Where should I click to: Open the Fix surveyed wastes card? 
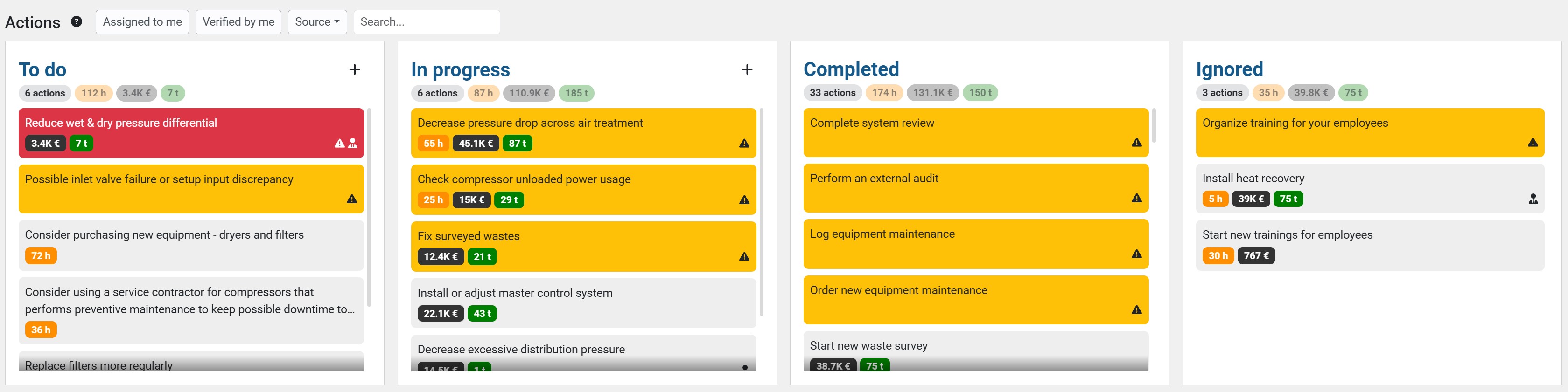pos(583,246)
